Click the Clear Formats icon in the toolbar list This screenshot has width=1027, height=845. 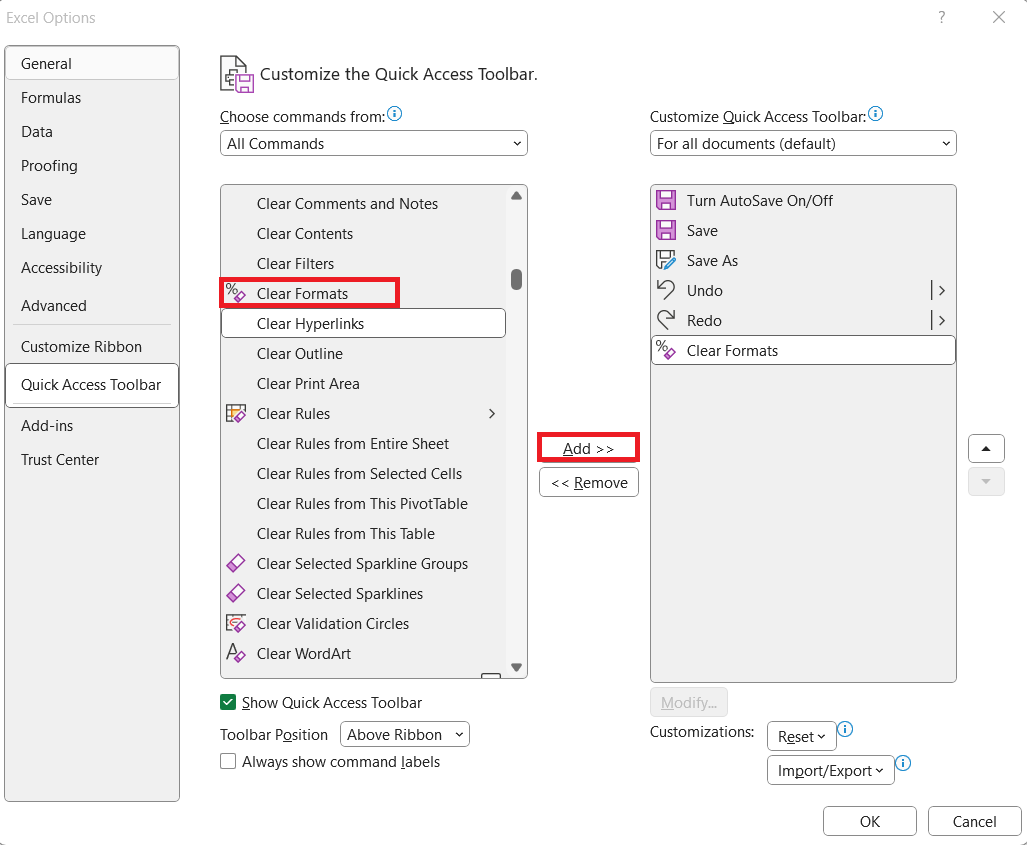coord(666,350)
